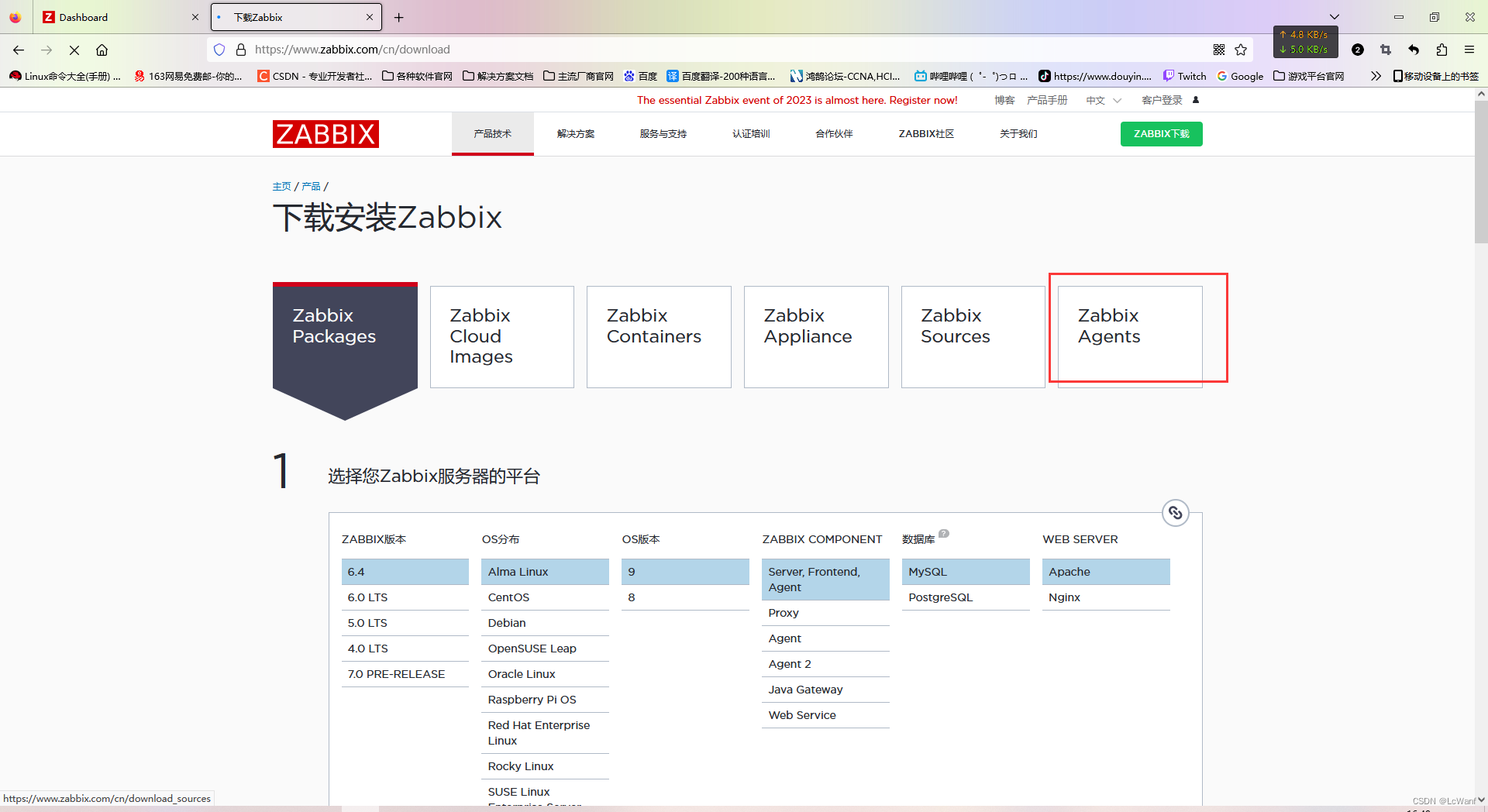Open the 认证培训 menu
1488x812 pixels.
coord(751,134)
